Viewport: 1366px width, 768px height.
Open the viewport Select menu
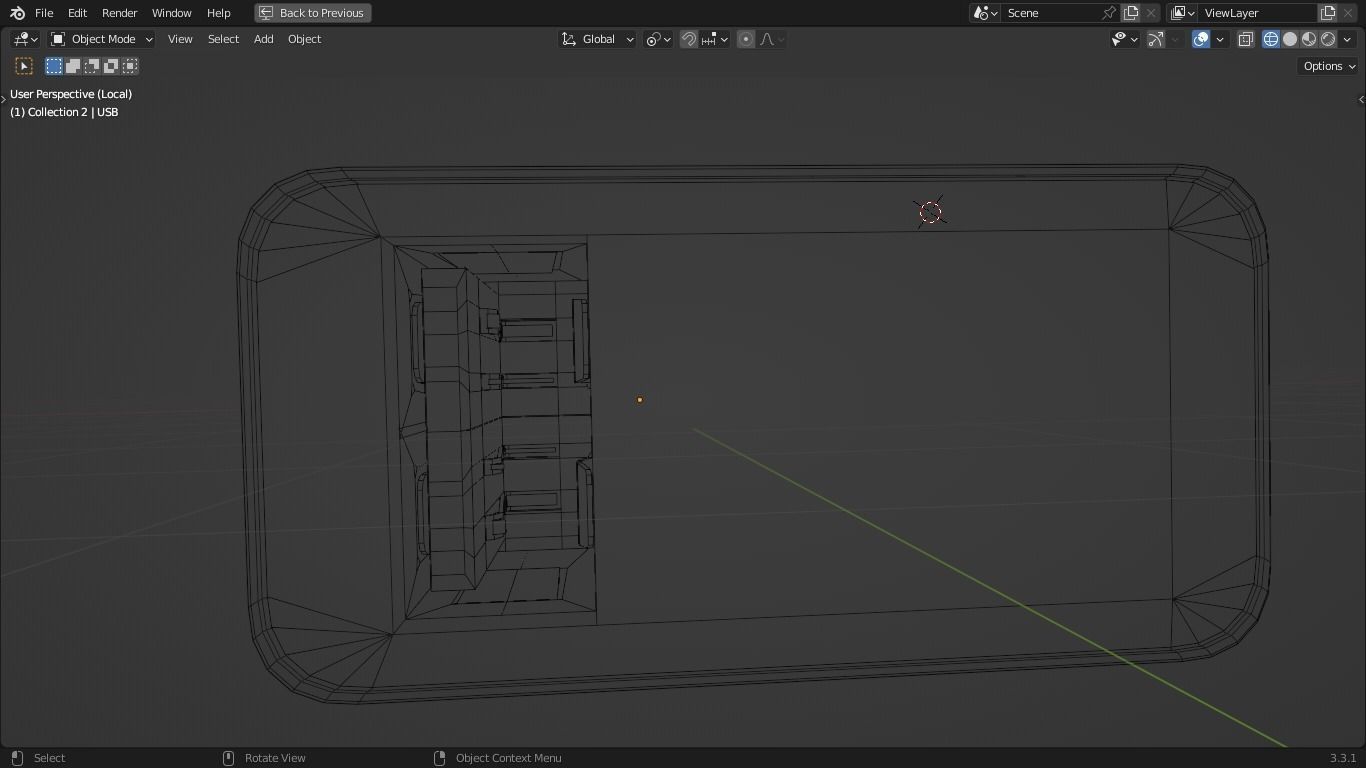coord(223,39)
